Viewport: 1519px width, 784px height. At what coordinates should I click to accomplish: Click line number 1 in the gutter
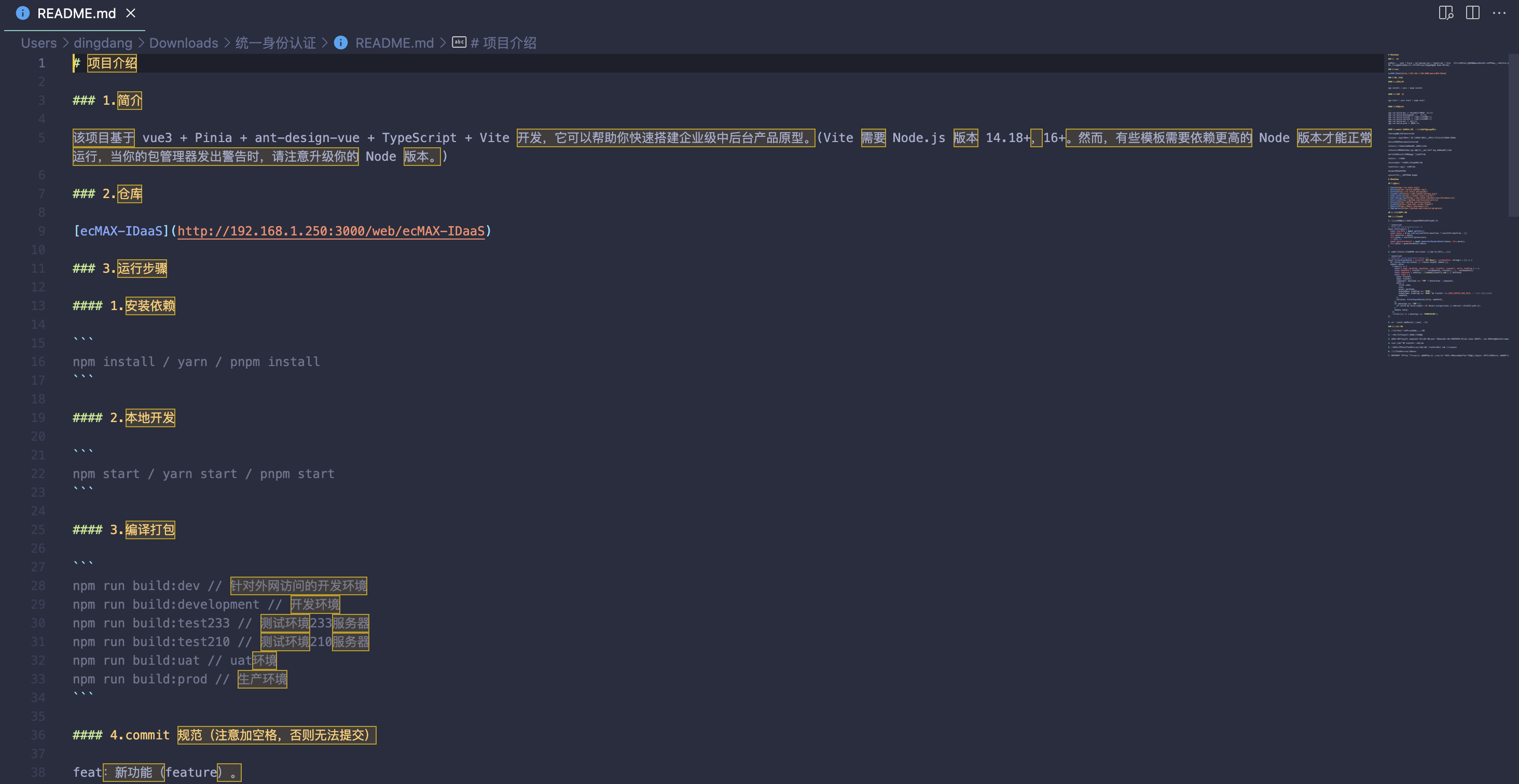(x=42, y=63)
